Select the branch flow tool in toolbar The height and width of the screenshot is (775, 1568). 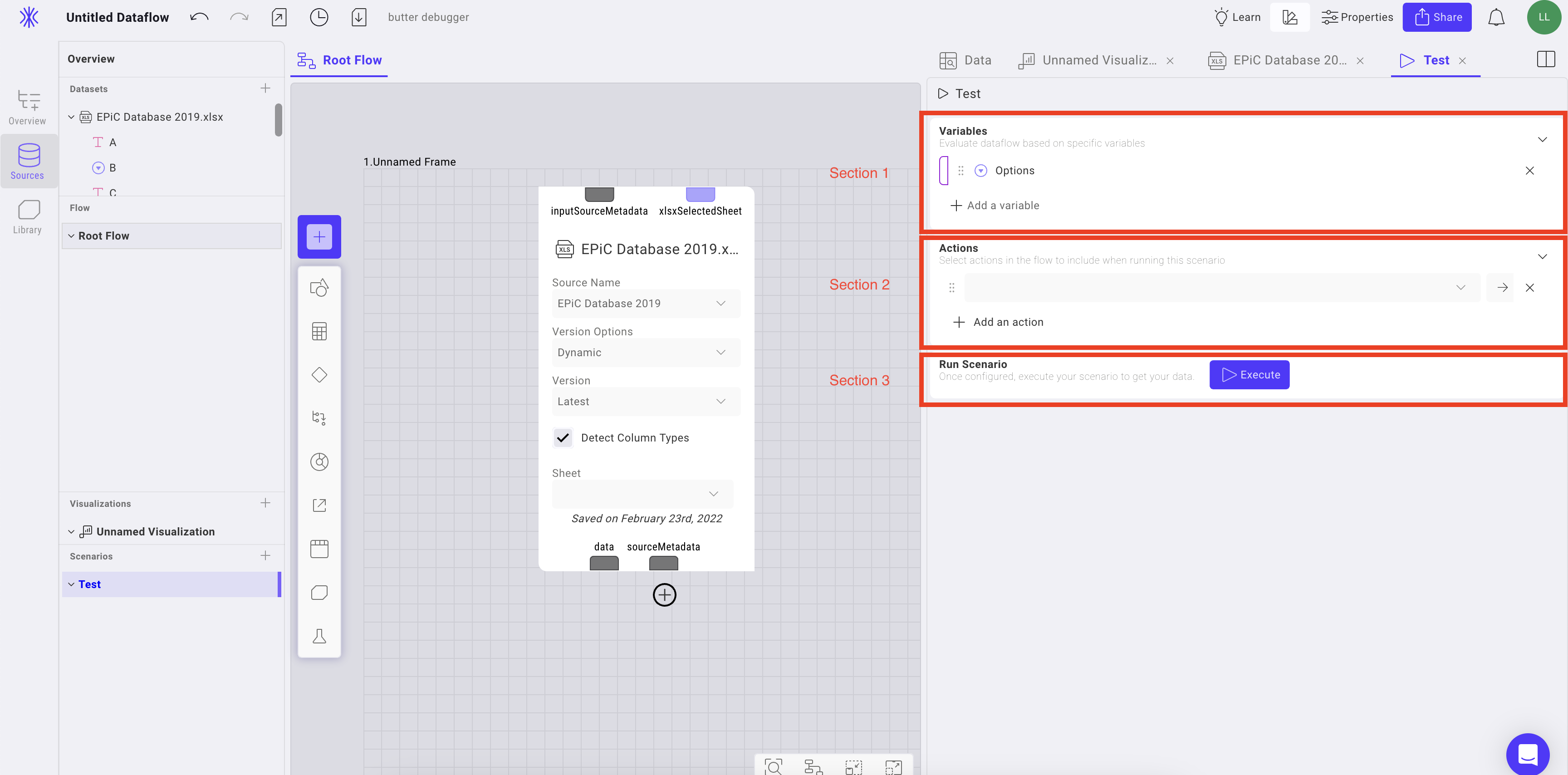pos(319,417)
